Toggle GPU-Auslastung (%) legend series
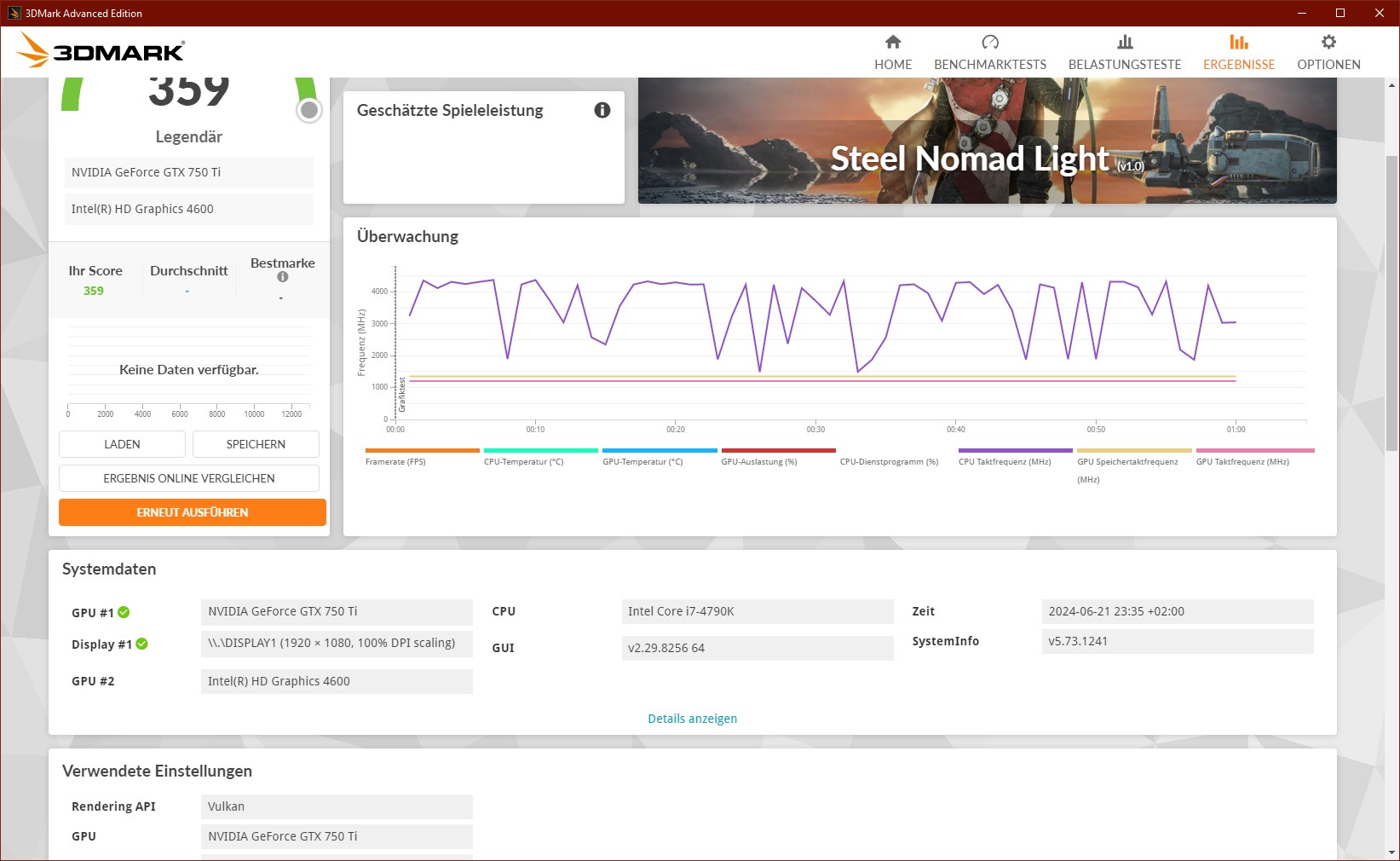Image resolution: width=1400 pixels, height=861 pixels. [x=759, y=461]
